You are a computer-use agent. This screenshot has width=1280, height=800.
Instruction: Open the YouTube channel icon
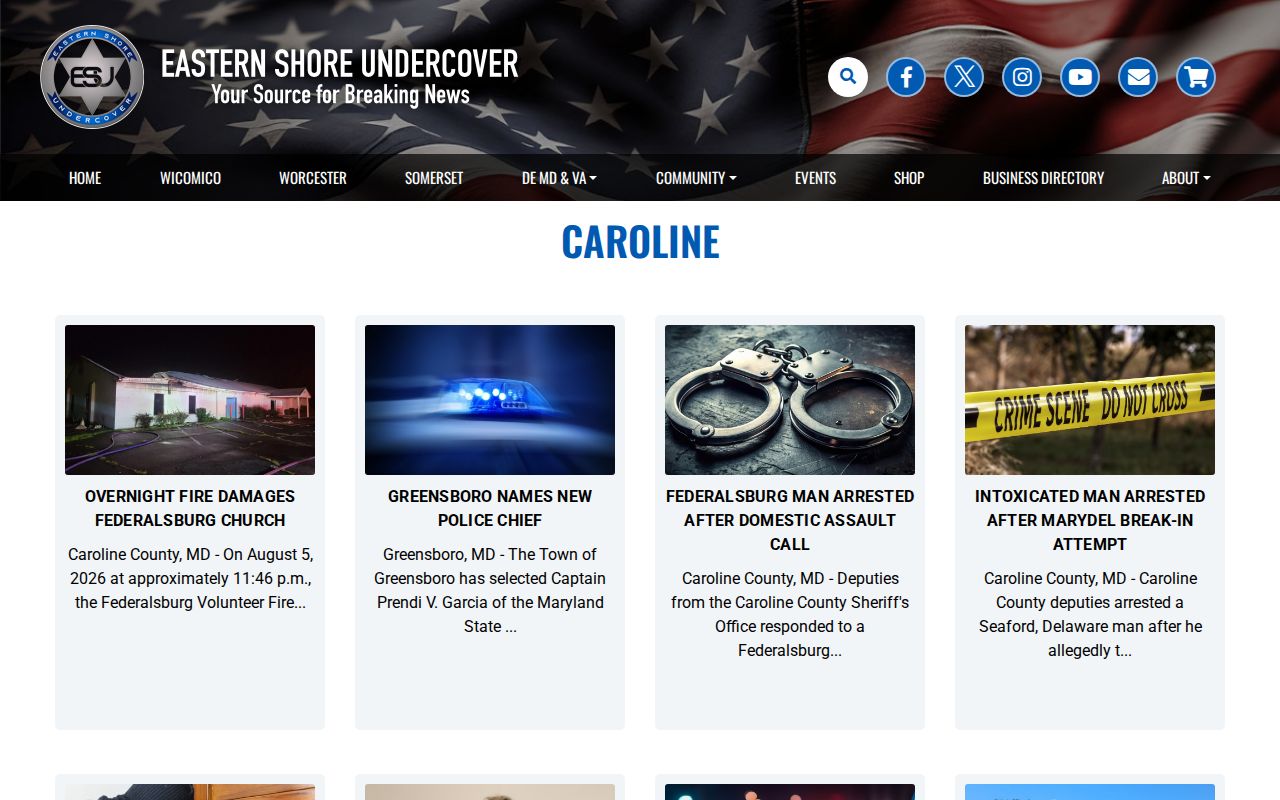[1080, 77]
